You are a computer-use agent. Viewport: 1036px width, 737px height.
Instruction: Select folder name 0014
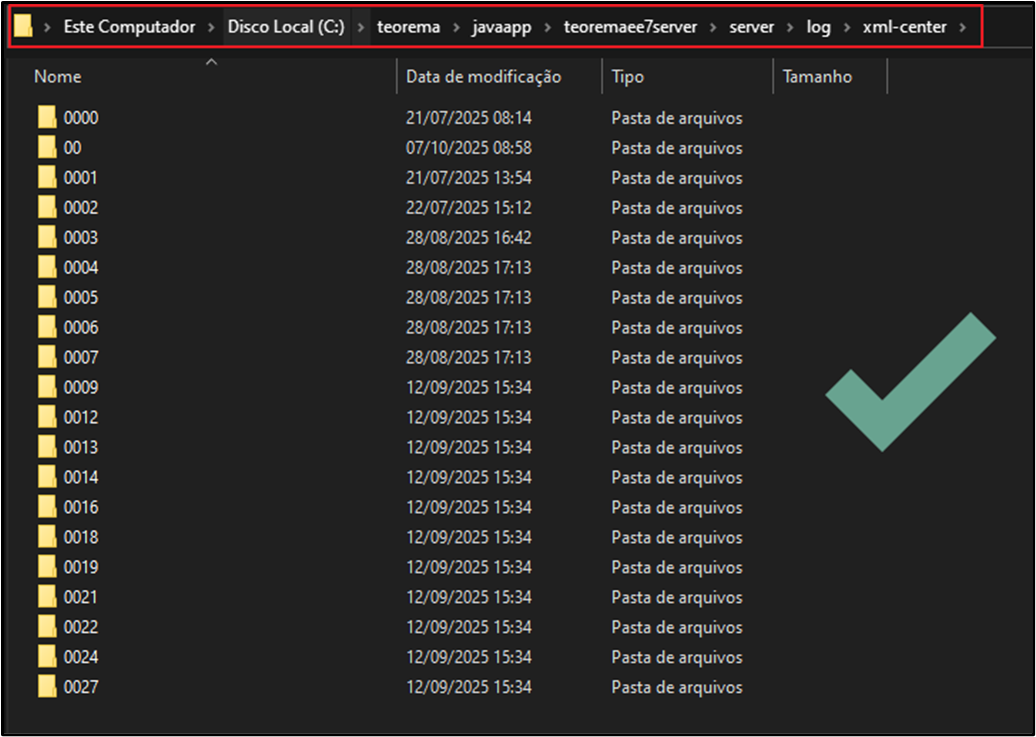click(81, 477)
